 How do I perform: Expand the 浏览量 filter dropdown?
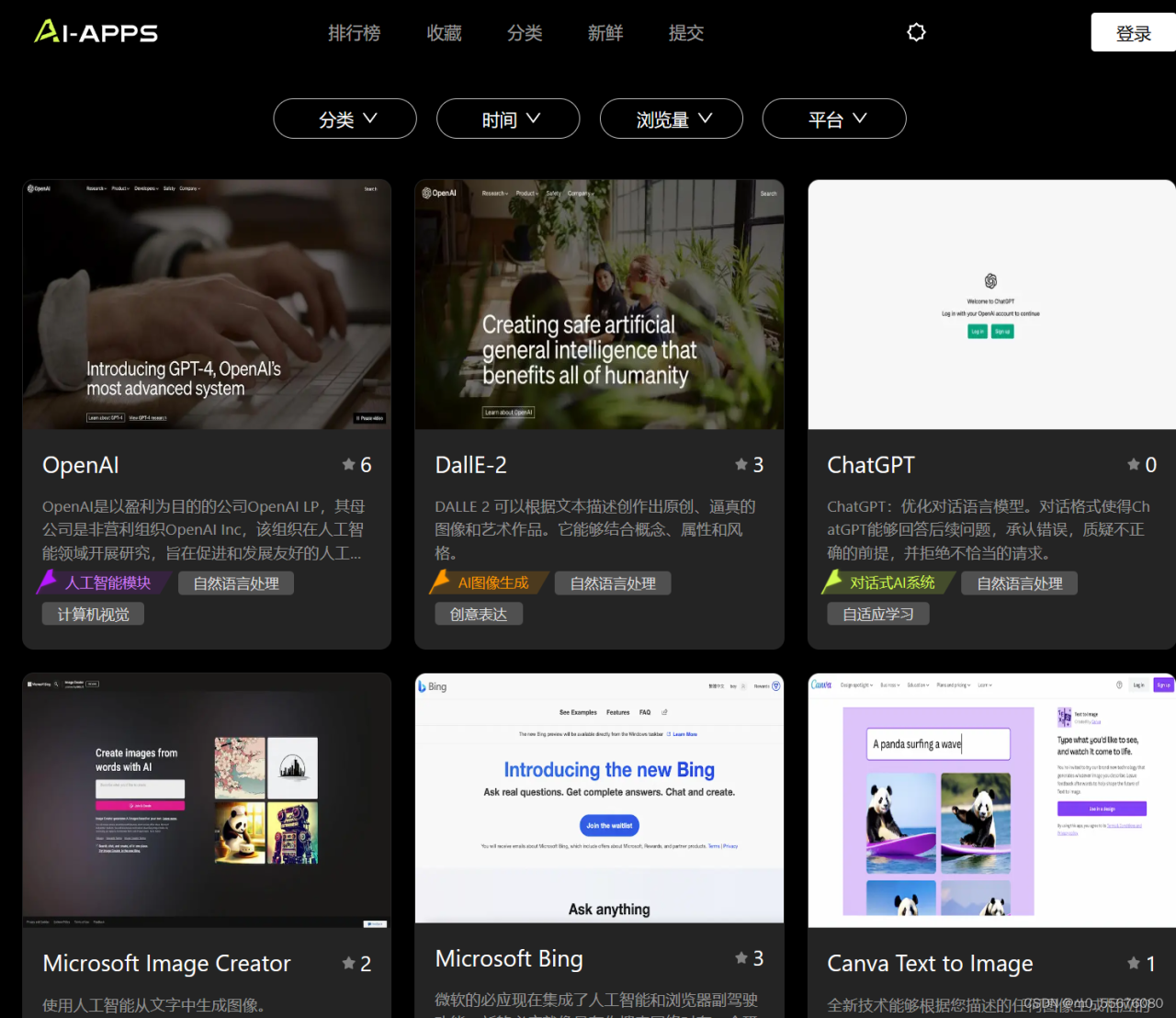coord(672,119)
